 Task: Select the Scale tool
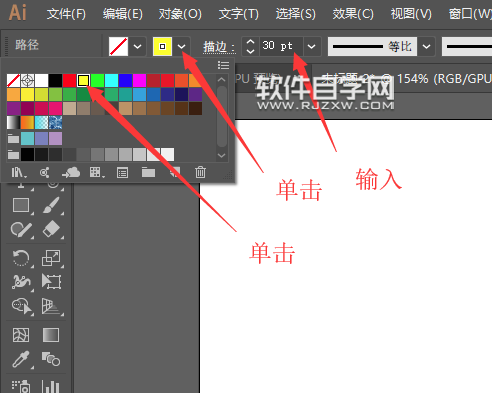tap(51, 258)
